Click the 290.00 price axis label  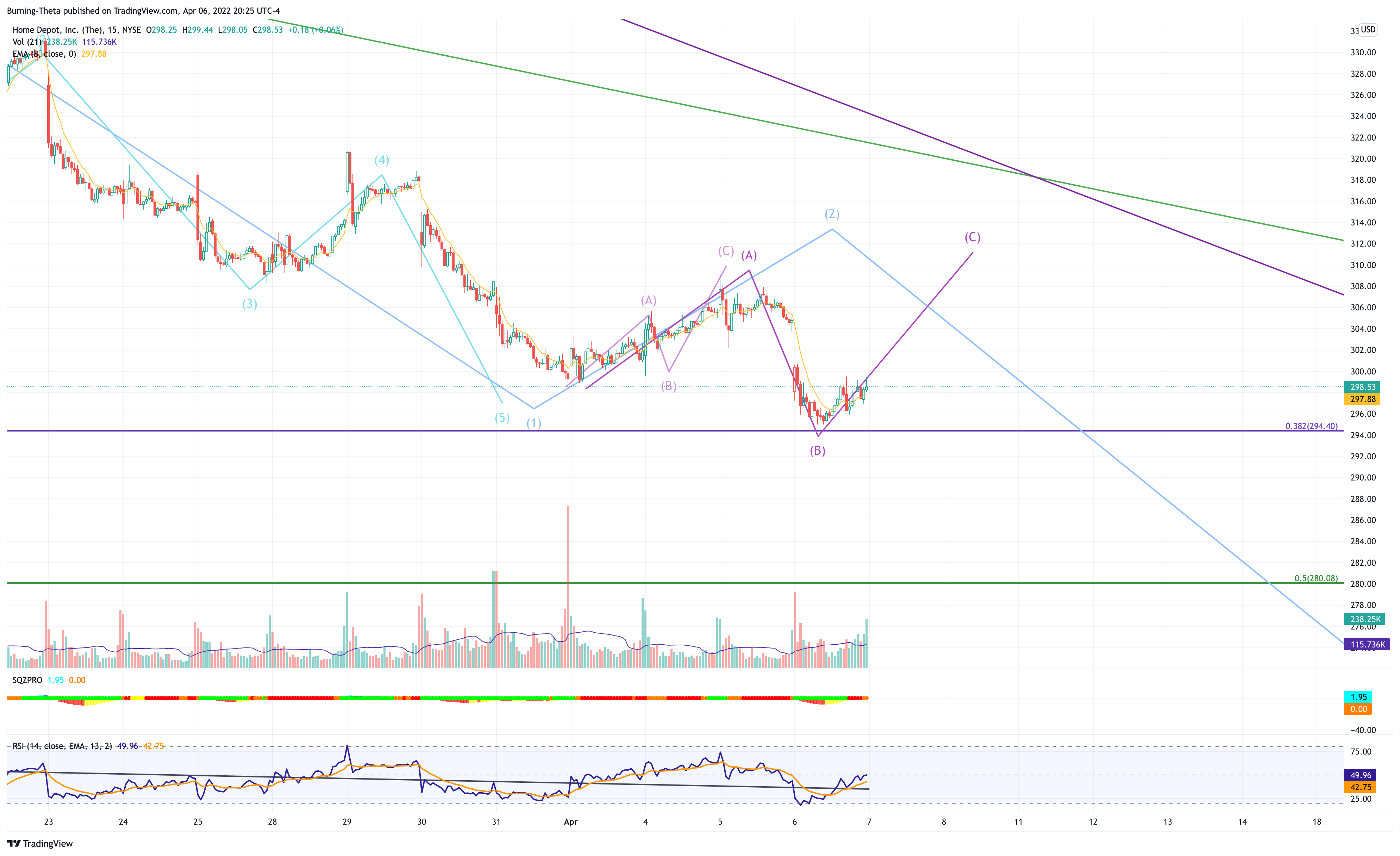pyautogui.click(x=1363, y=477)
